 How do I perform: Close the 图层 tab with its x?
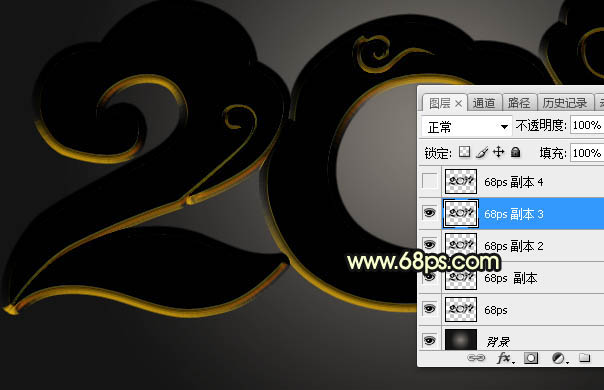point(458,104)
